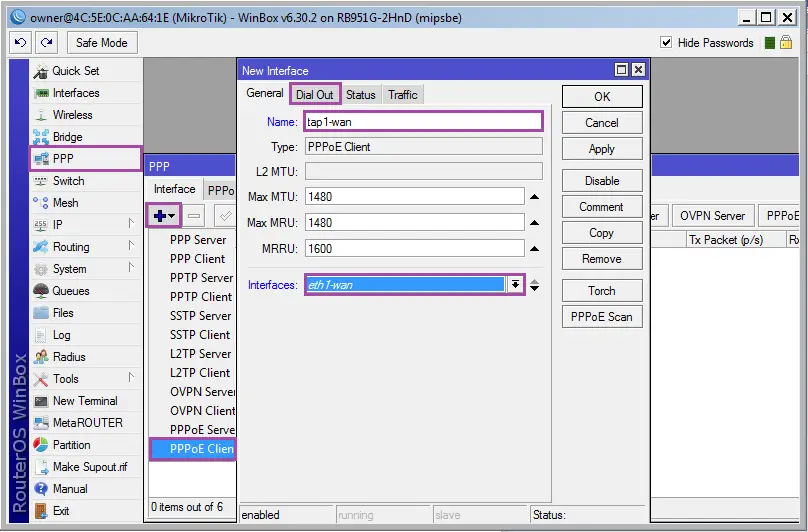Expand the Tools submenu
The height and width of the screenshot is (532, 808).
pyautogui.click(x=131, y=377)
